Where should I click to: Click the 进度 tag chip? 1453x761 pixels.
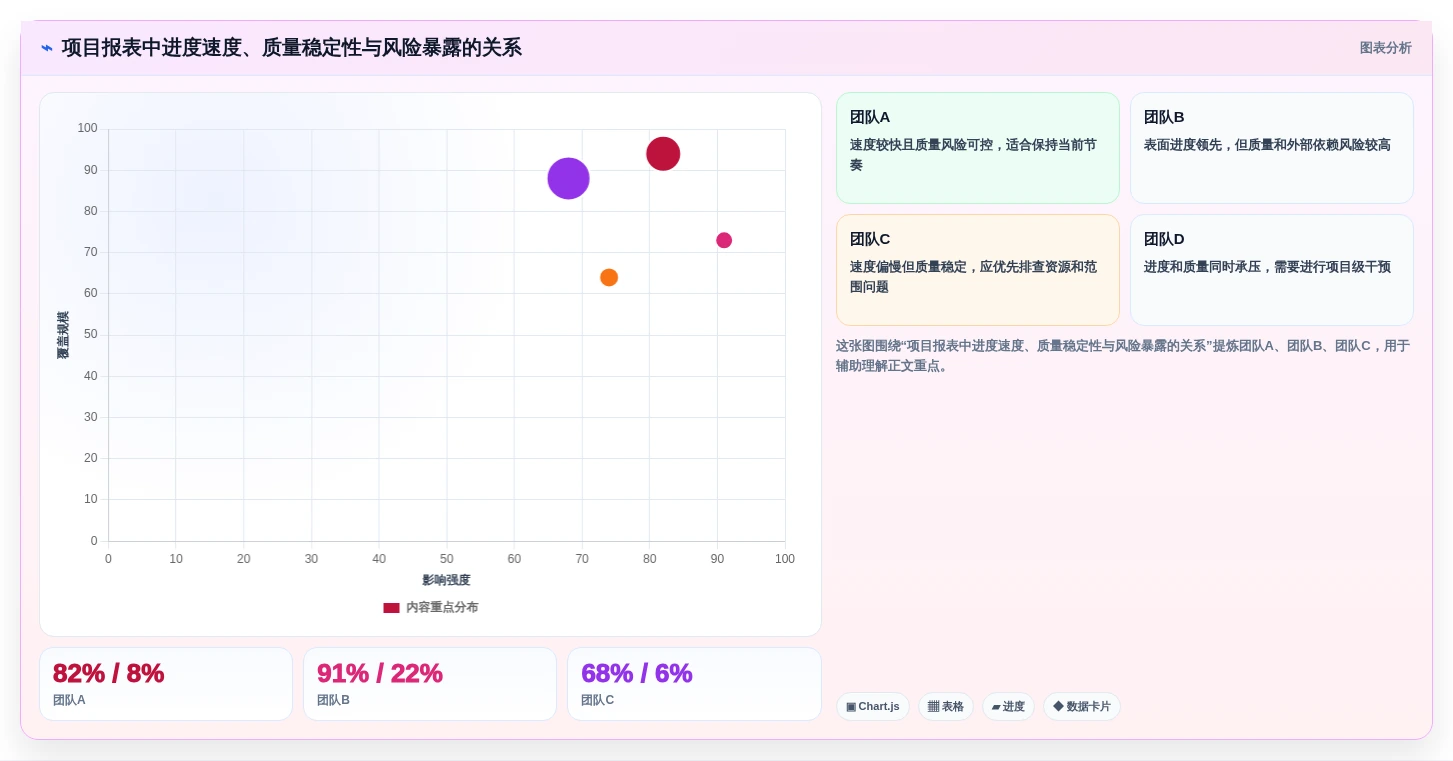point(1008,706)
